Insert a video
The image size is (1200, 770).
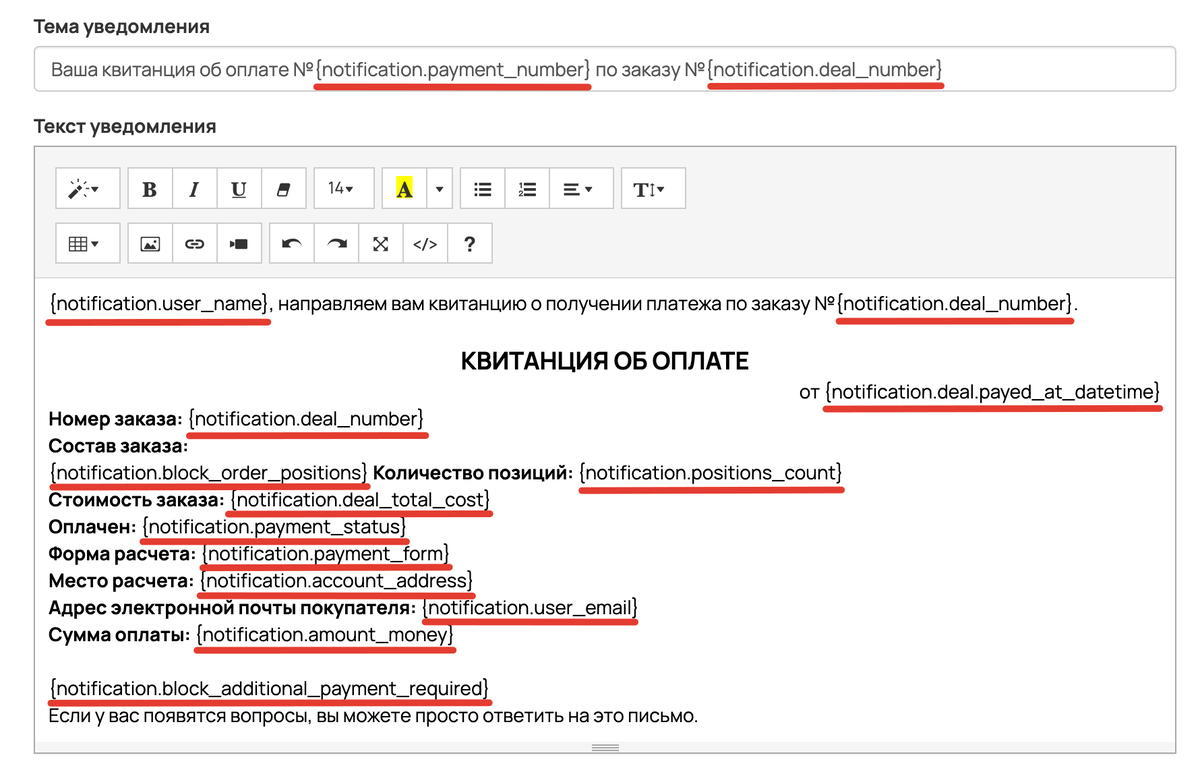click(239, 243)
